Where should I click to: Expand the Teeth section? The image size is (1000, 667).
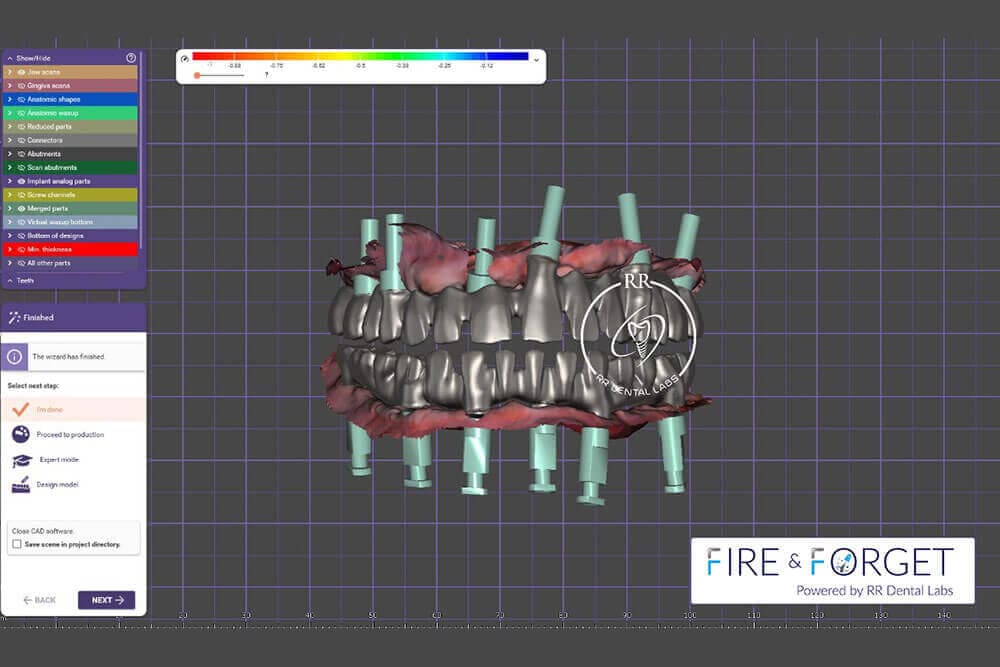point(9,281)
